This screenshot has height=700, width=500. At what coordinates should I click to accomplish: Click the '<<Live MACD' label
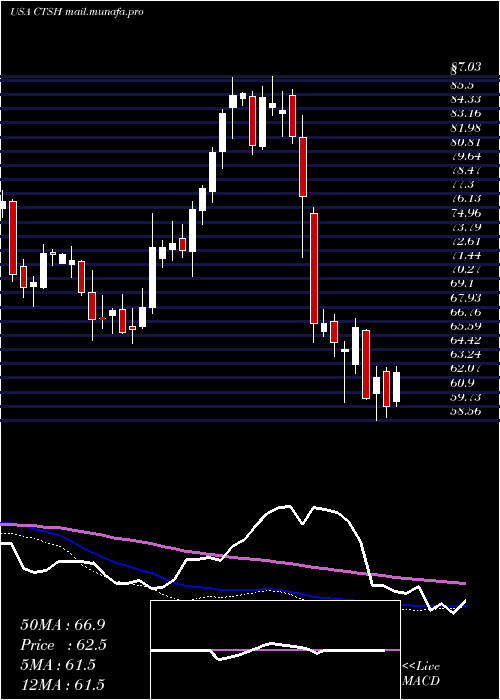point(421,674)
